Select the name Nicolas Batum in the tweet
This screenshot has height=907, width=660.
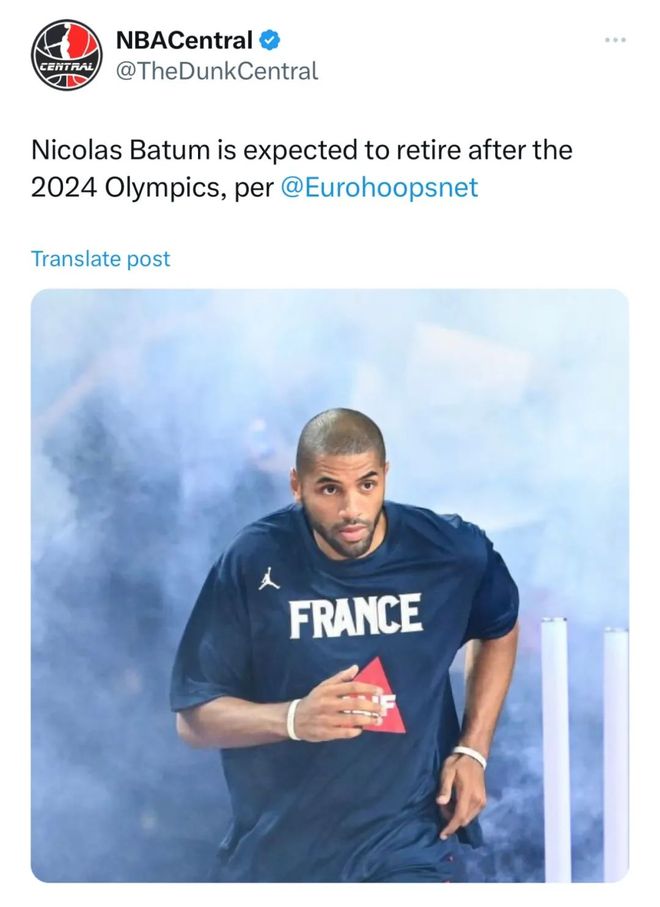point(120,150)
